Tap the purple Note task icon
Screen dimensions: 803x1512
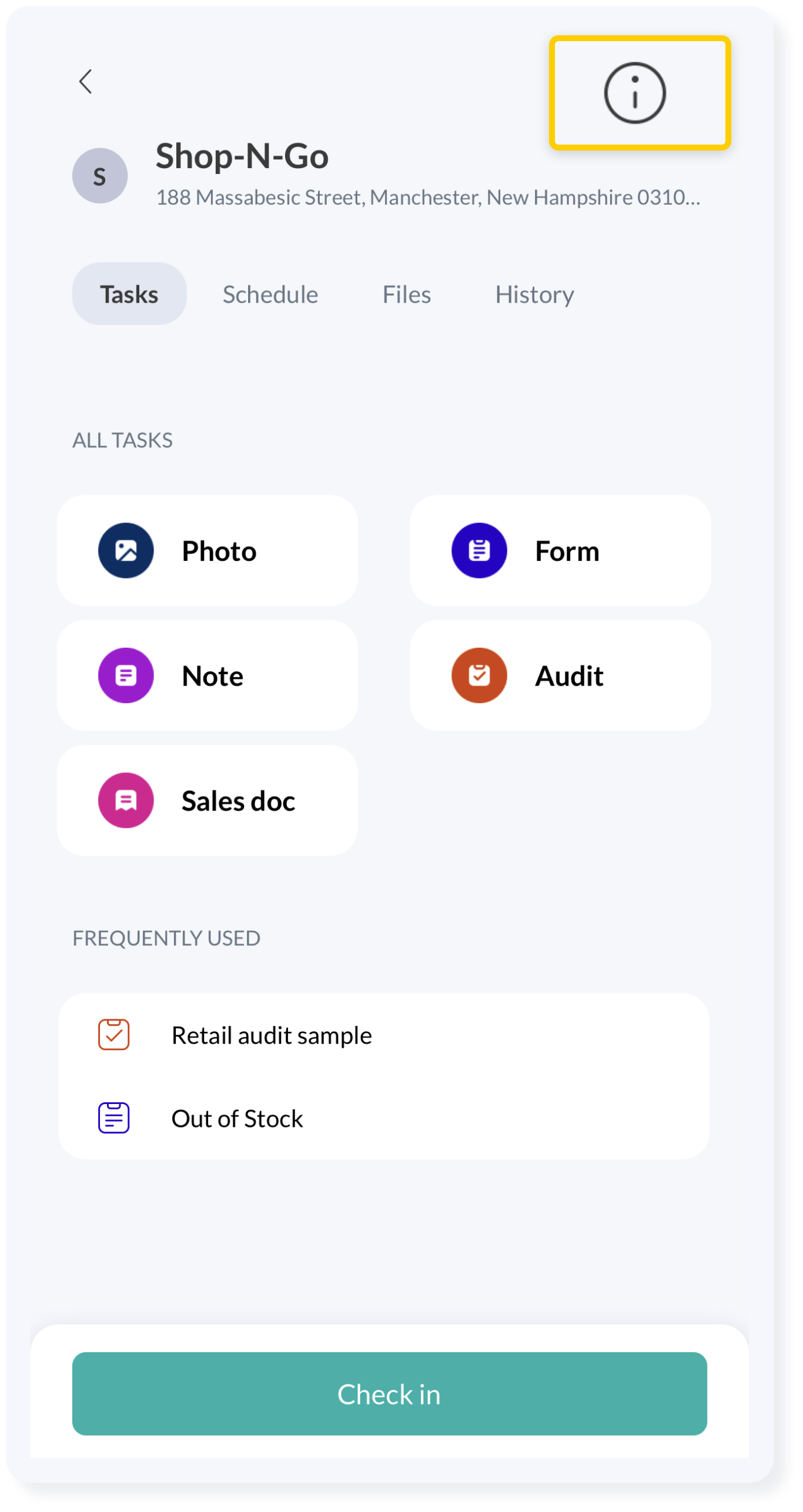[x=126, y=675]
